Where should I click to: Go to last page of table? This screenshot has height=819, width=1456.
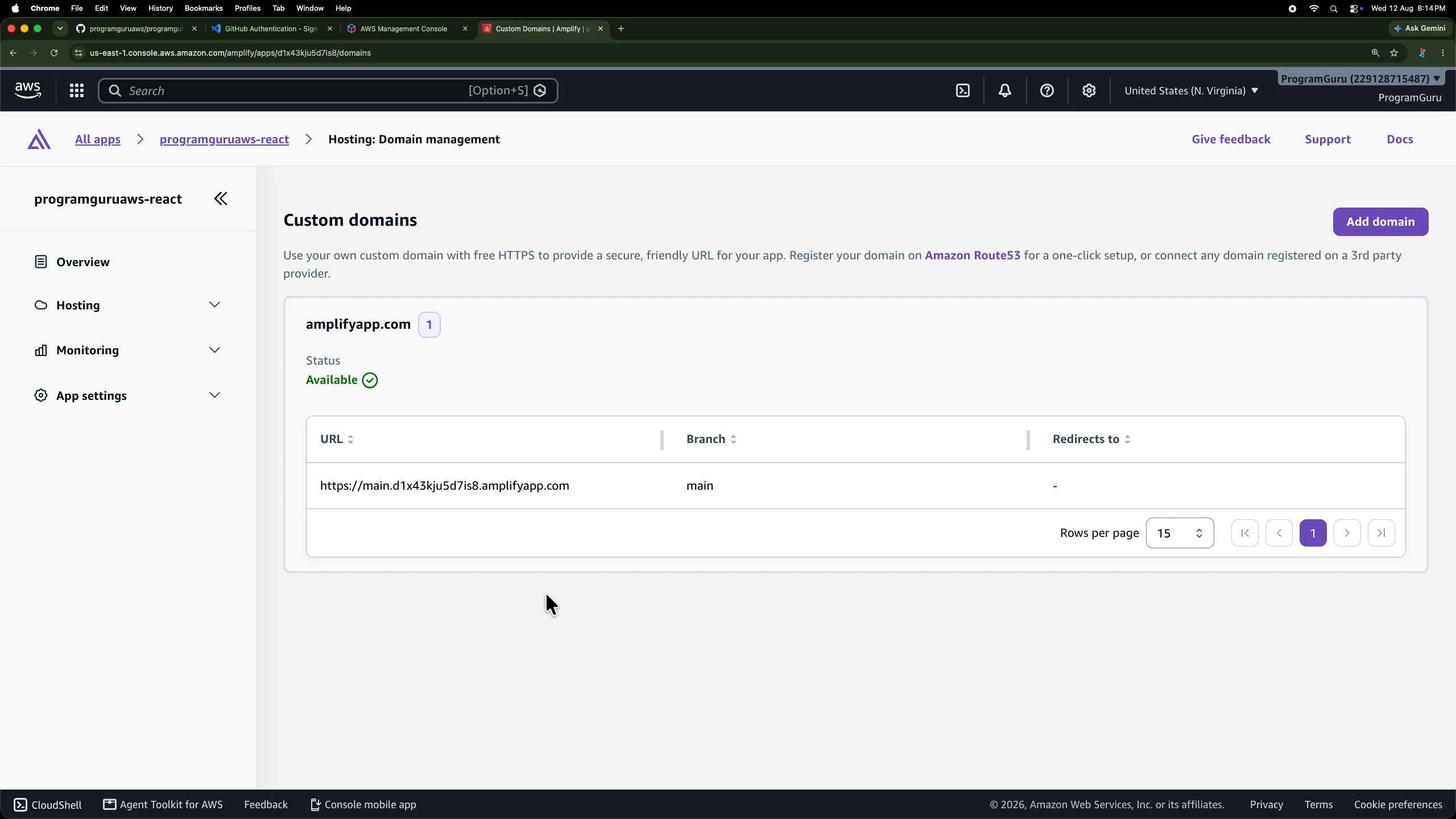coord(1381,533)
